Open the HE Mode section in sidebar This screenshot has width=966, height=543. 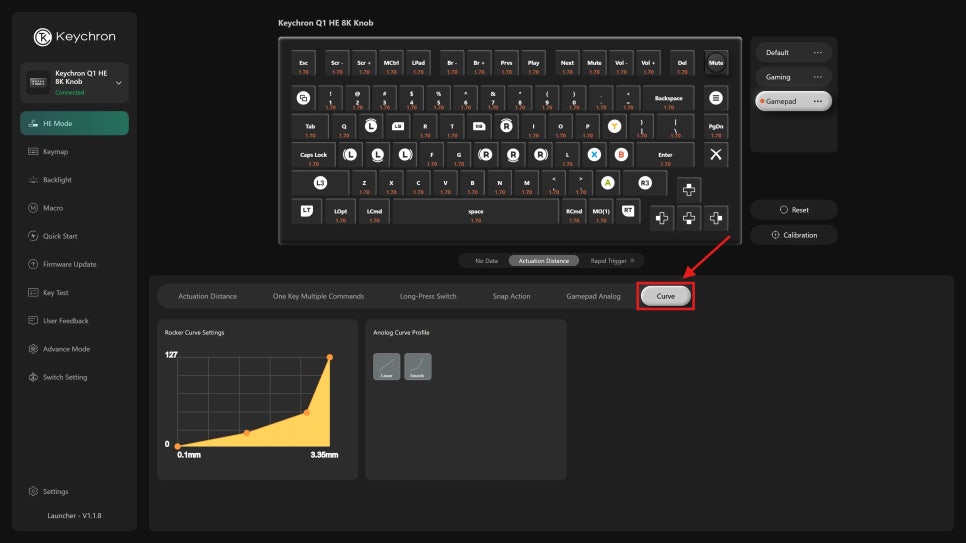(x=74, y=123)
